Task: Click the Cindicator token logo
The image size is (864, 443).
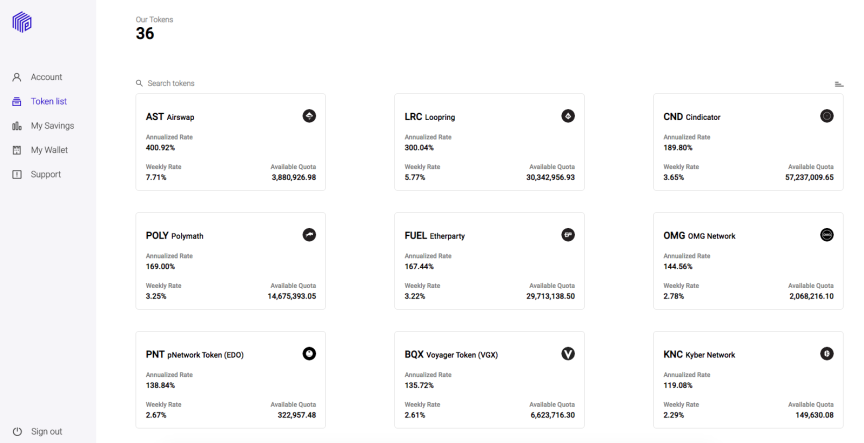Action: [x=827, y=116]
